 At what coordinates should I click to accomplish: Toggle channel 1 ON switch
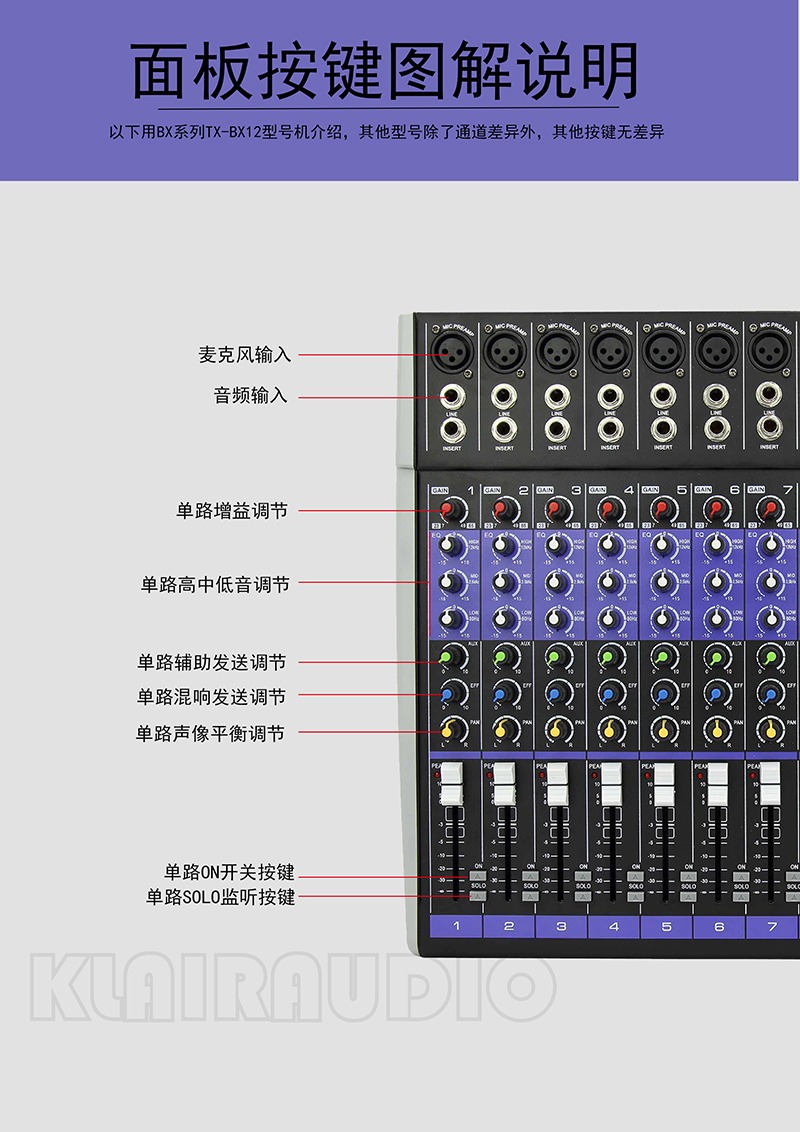click(477, 877)
